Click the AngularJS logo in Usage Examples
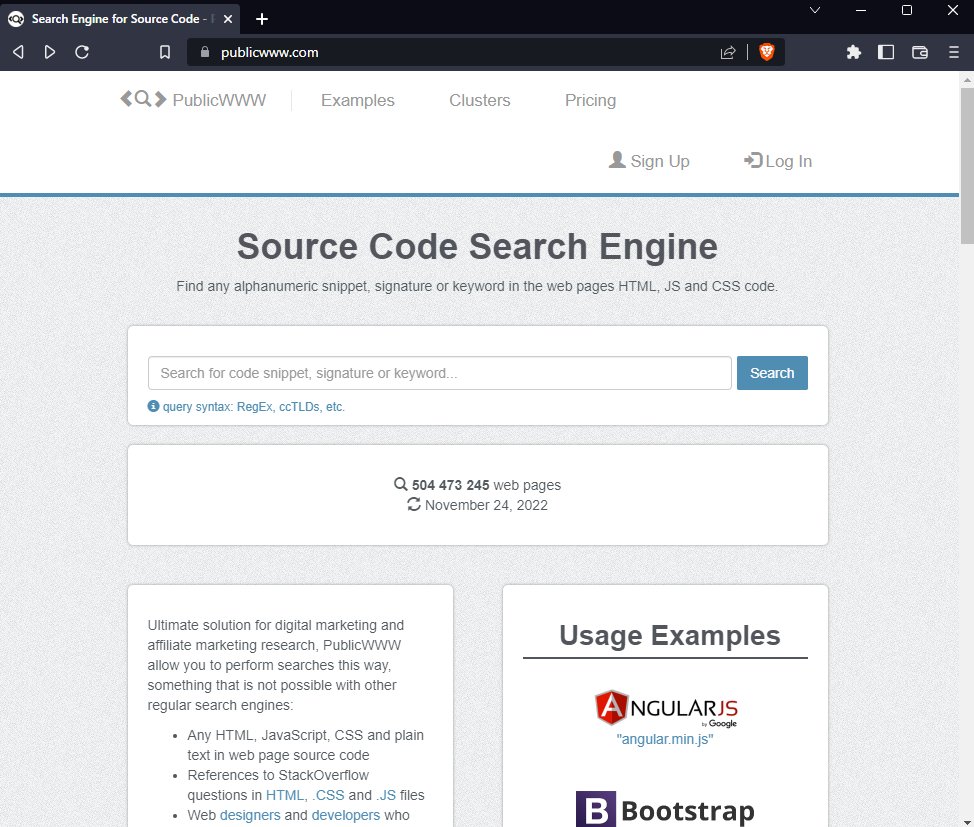Screen dimensions: 974x827 pos(664,706)
